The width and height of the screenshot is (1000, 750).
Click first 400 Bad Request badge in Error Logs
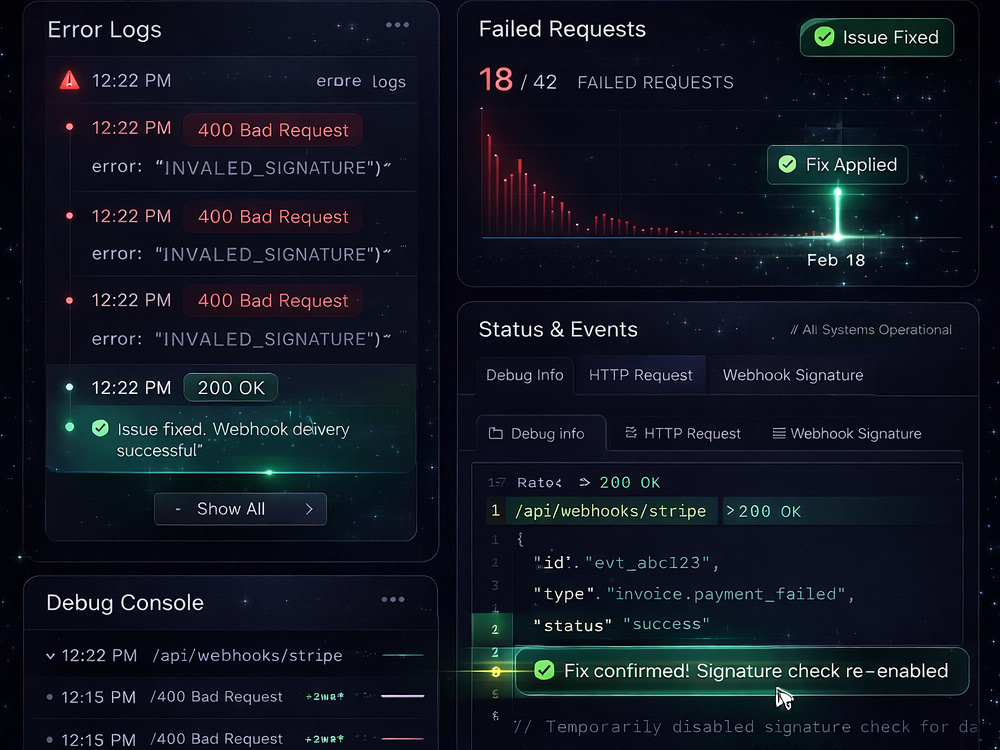pyautogui.click(x=273, y=130)
